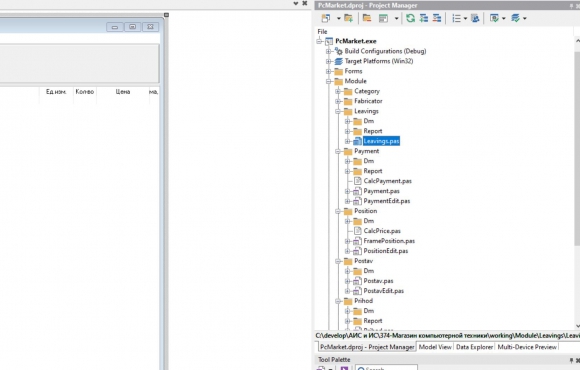This screenshot has height=370, width=580.
Task: Click the Add New Project folder icon
Action: [348, 18]
